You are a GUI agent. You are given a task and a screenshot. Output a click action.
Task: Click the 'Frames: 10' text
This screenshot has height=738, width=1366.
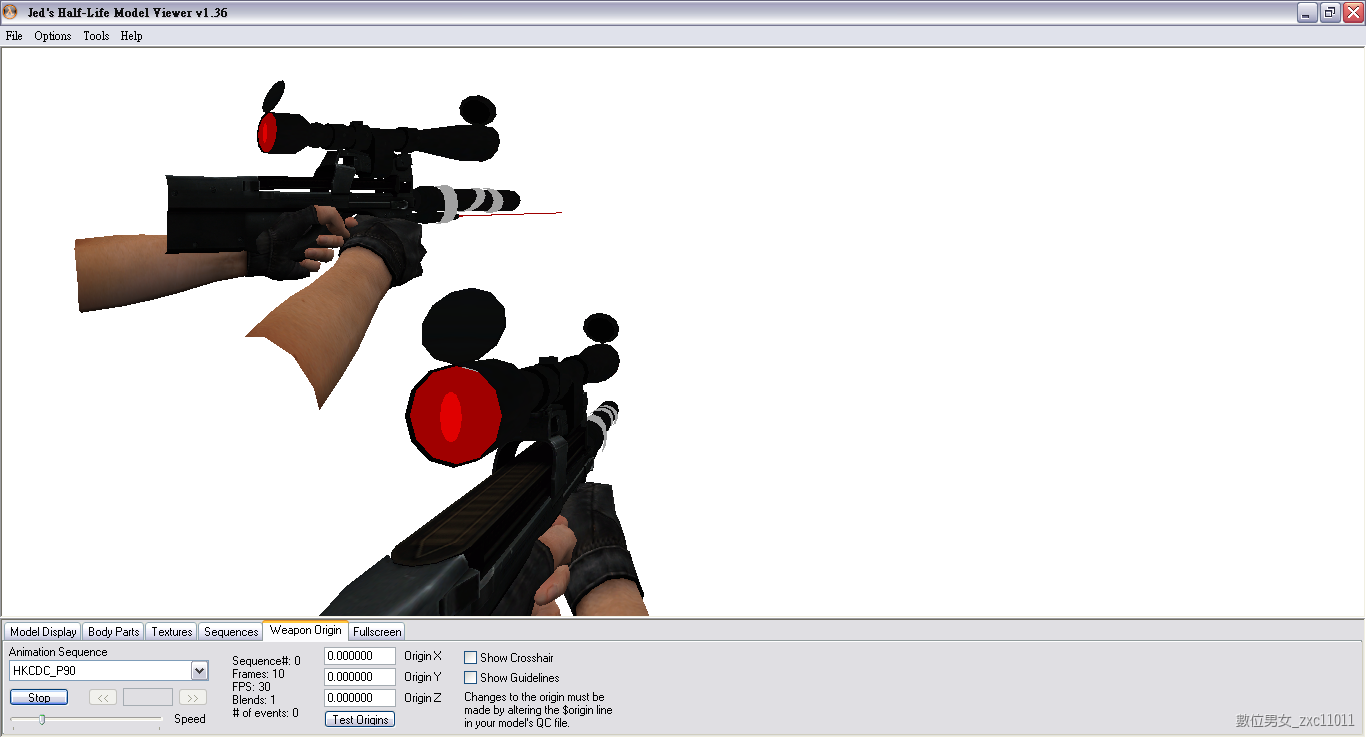pos(258,674)
